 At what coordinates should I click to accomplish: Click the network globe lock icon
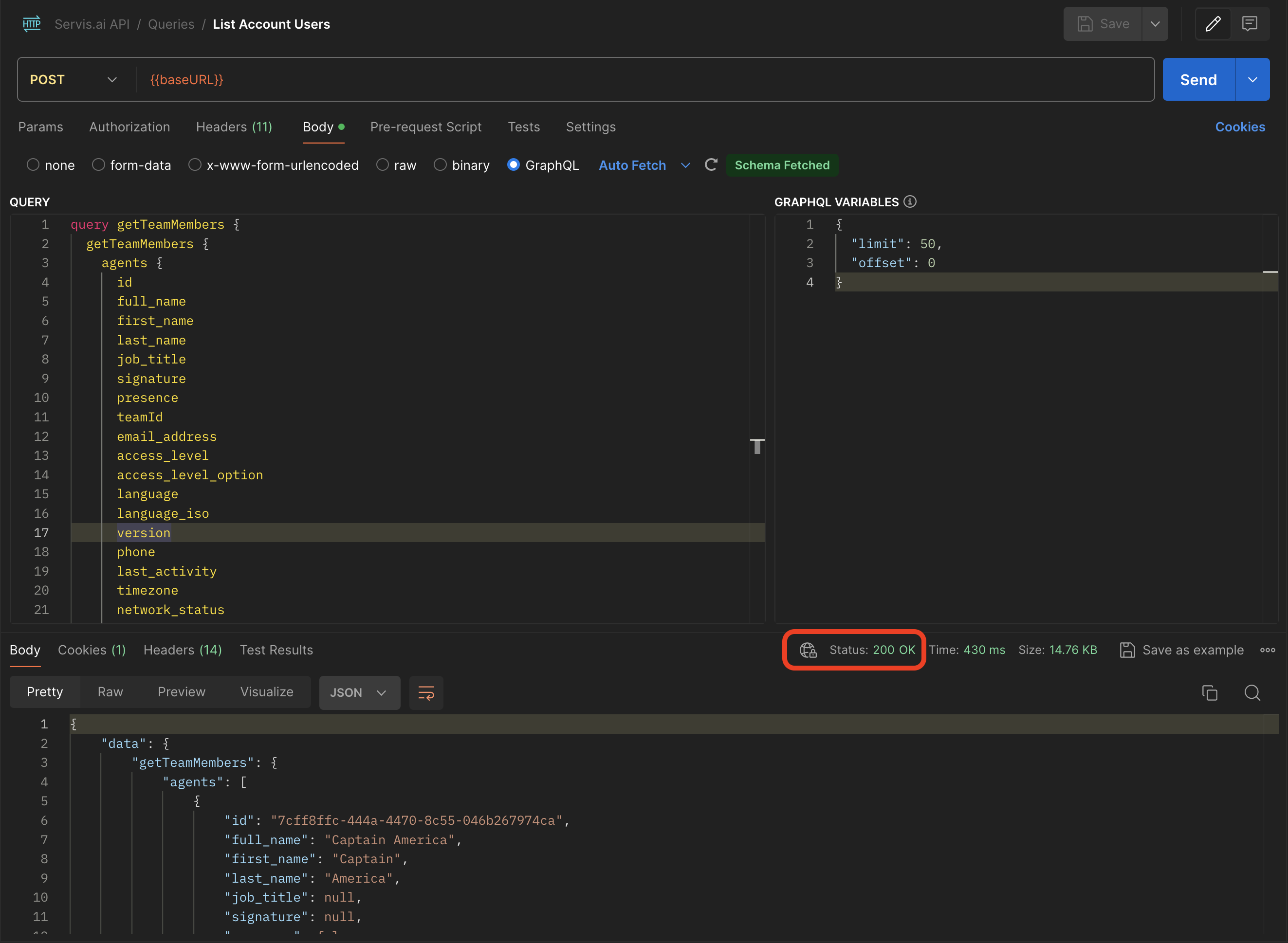pos(808,650)
